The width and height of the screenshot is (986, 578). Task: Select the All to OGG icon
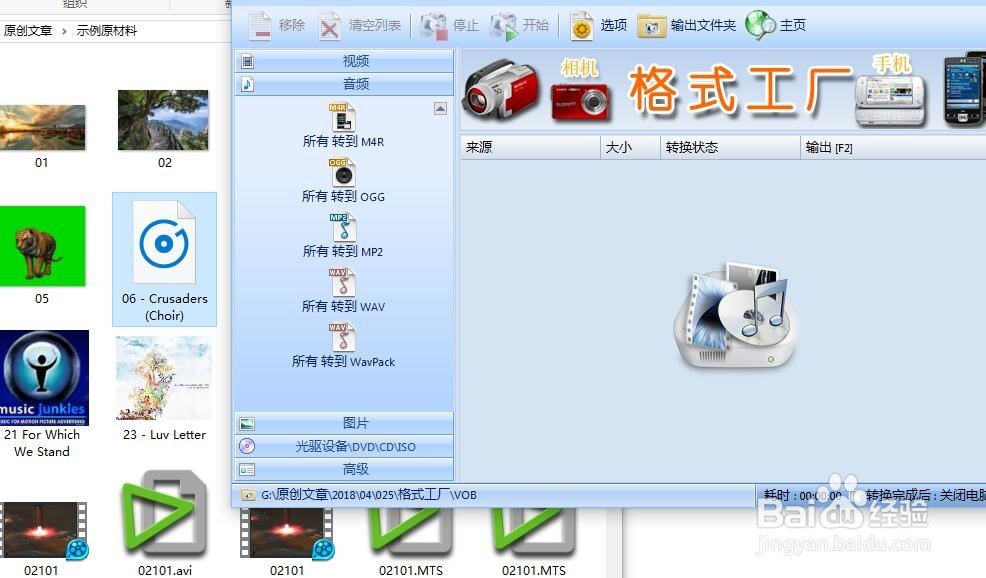click(x=343, y=172)
